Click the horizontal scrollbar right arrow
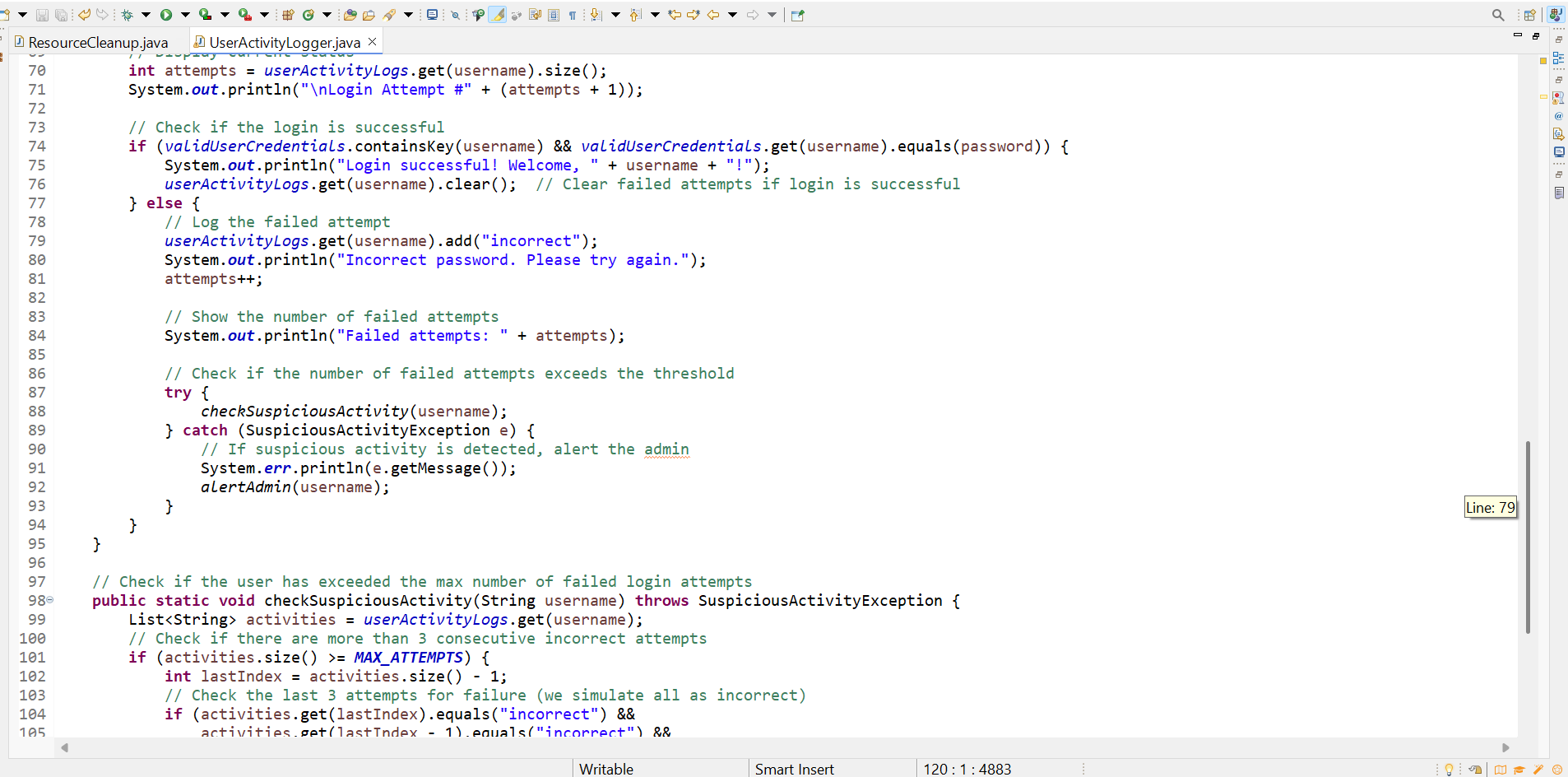 point(1506,747)
